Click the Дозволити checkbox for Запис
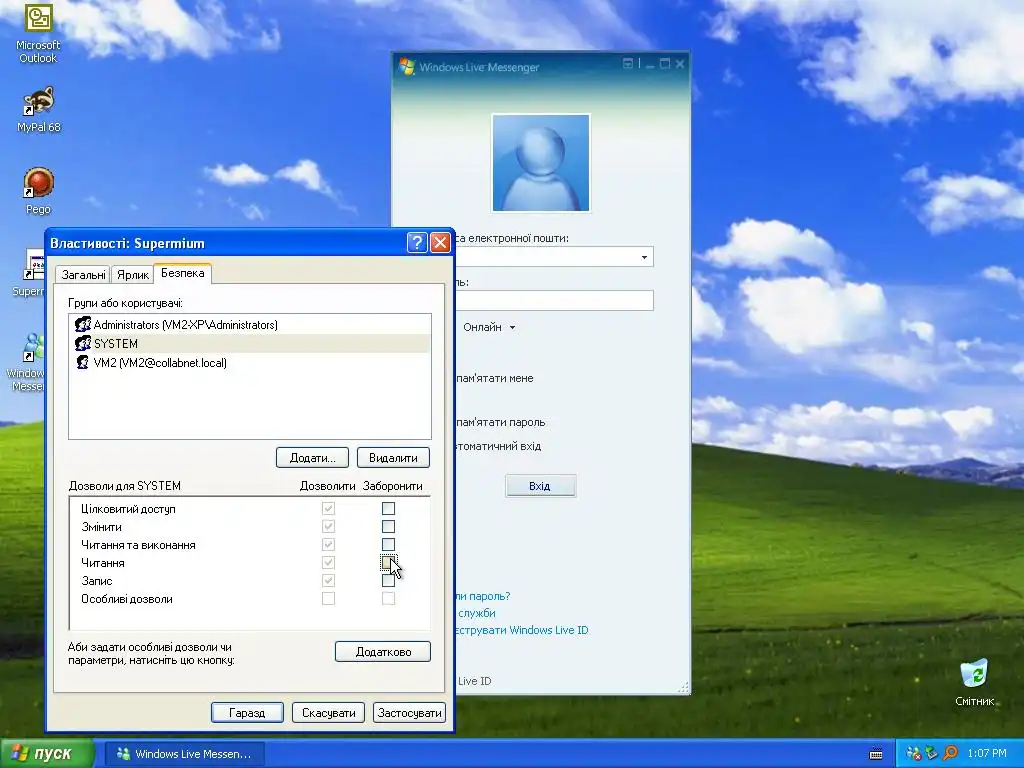1024x768 pixels. (x=328, y=580)
